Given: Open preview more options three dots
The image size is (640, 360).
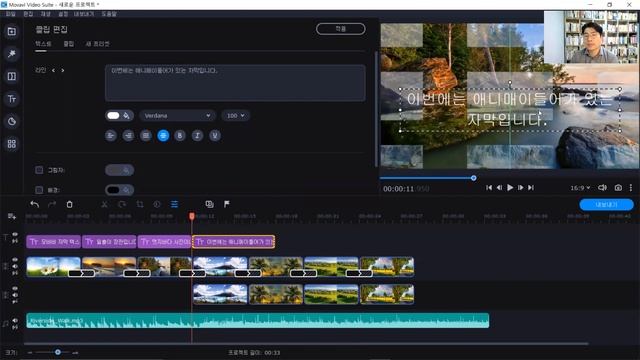Looking at the screenshot, I should (631, 188).
